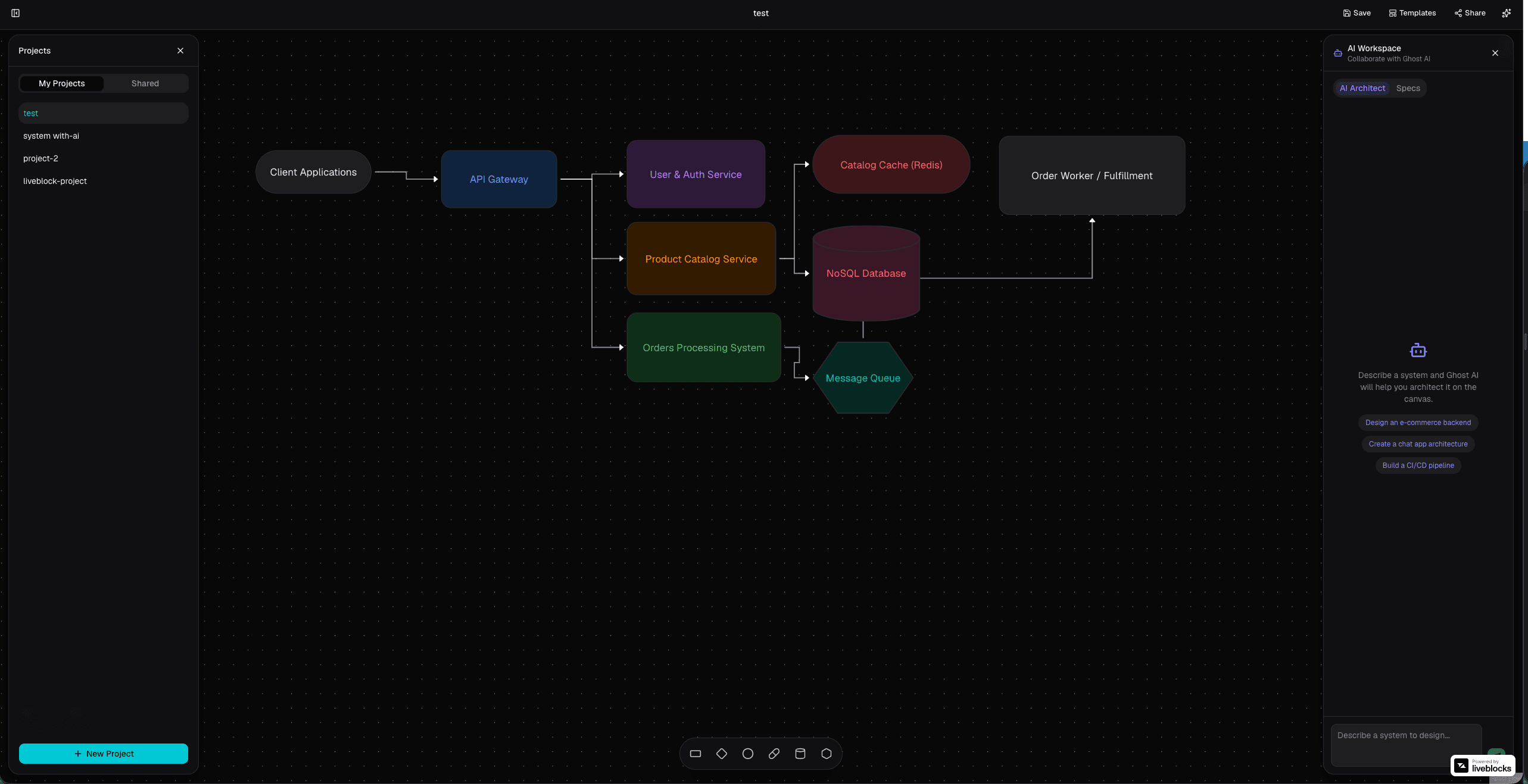Open project-2 in the list

tap(104, 158)
